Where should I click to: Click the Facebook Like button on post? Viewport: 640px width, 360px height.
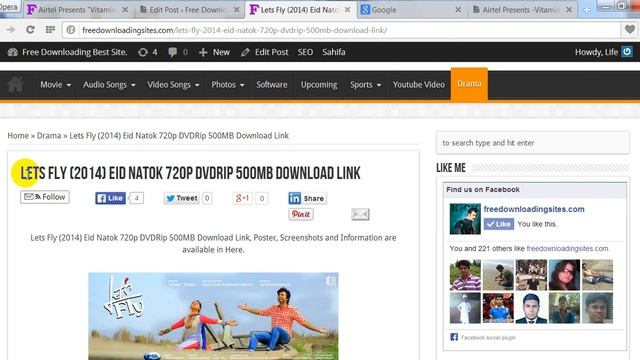coord(110,198)
